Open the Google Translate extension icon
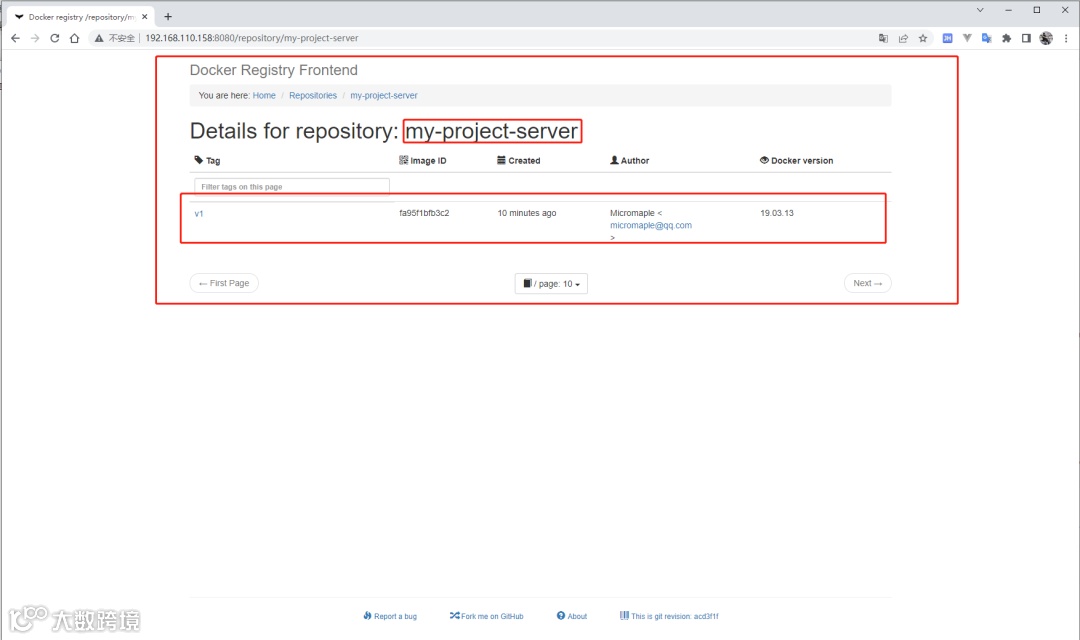Viewport: 1080px width, 640px height. [x=986, y=38]
